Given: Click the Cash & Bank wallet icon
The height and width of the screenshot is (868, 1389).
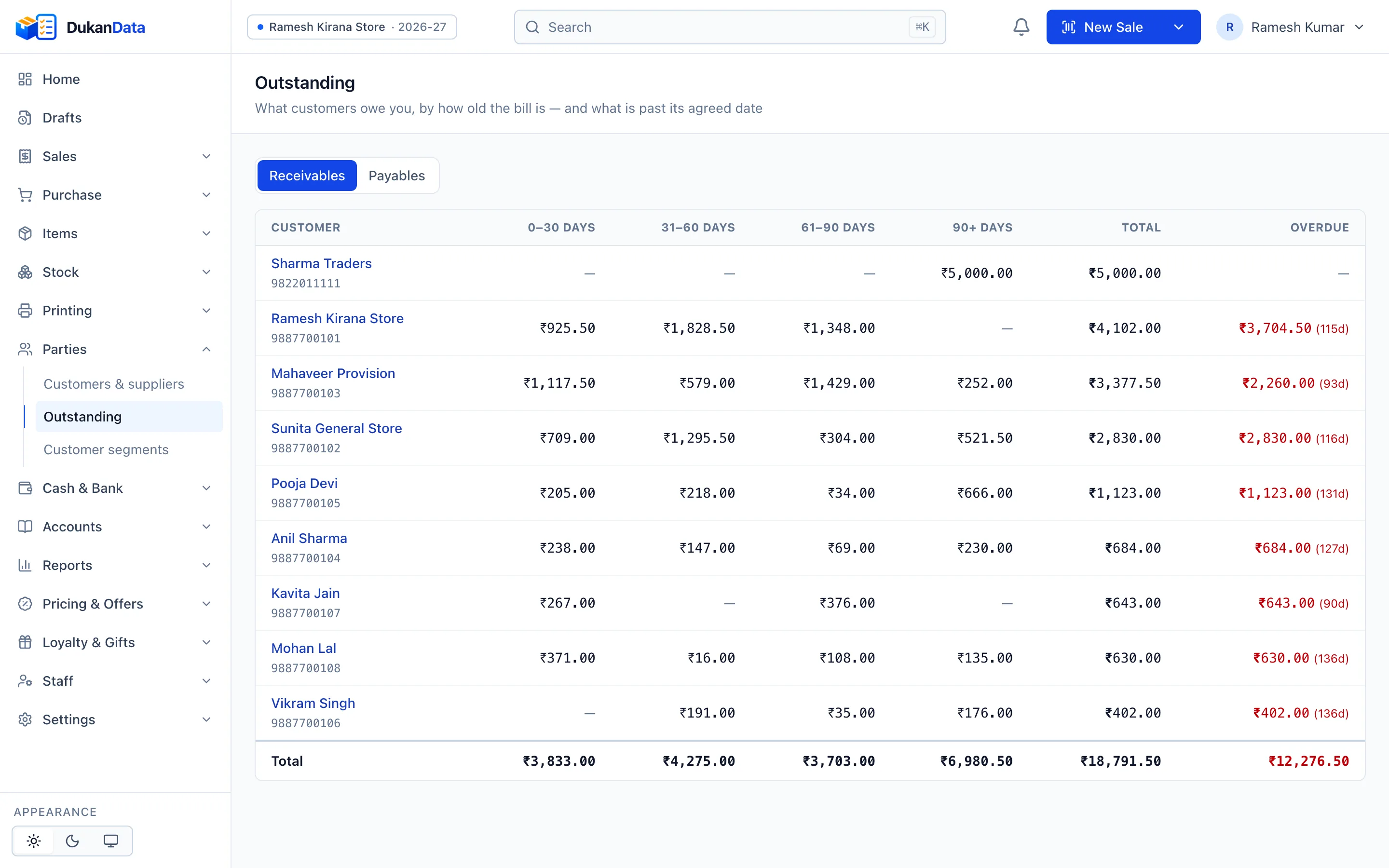Looking at the screenshot, I should (25, 488).
